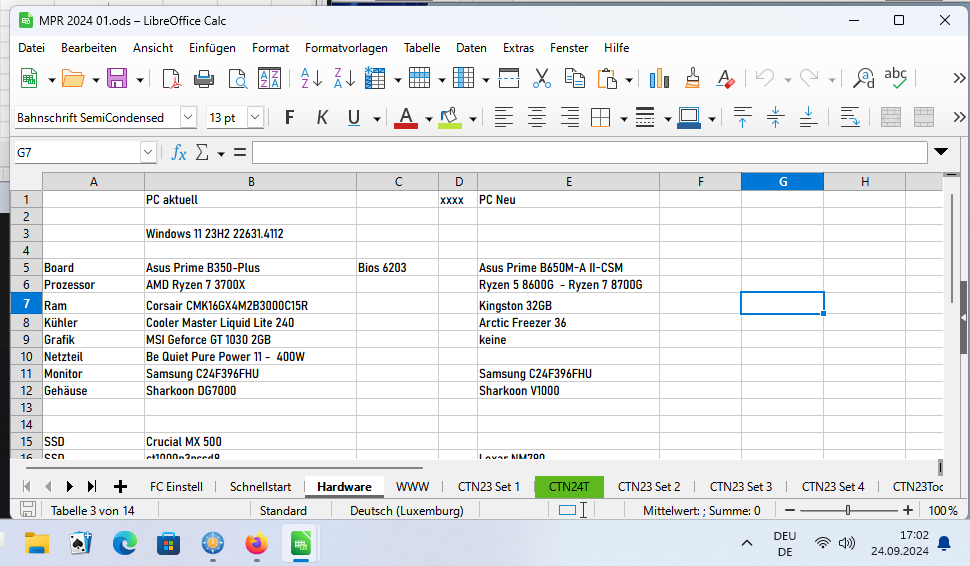Sort descending Z to A
The image size is (970, 566).
pyautogui.click(x=344, y=79)
